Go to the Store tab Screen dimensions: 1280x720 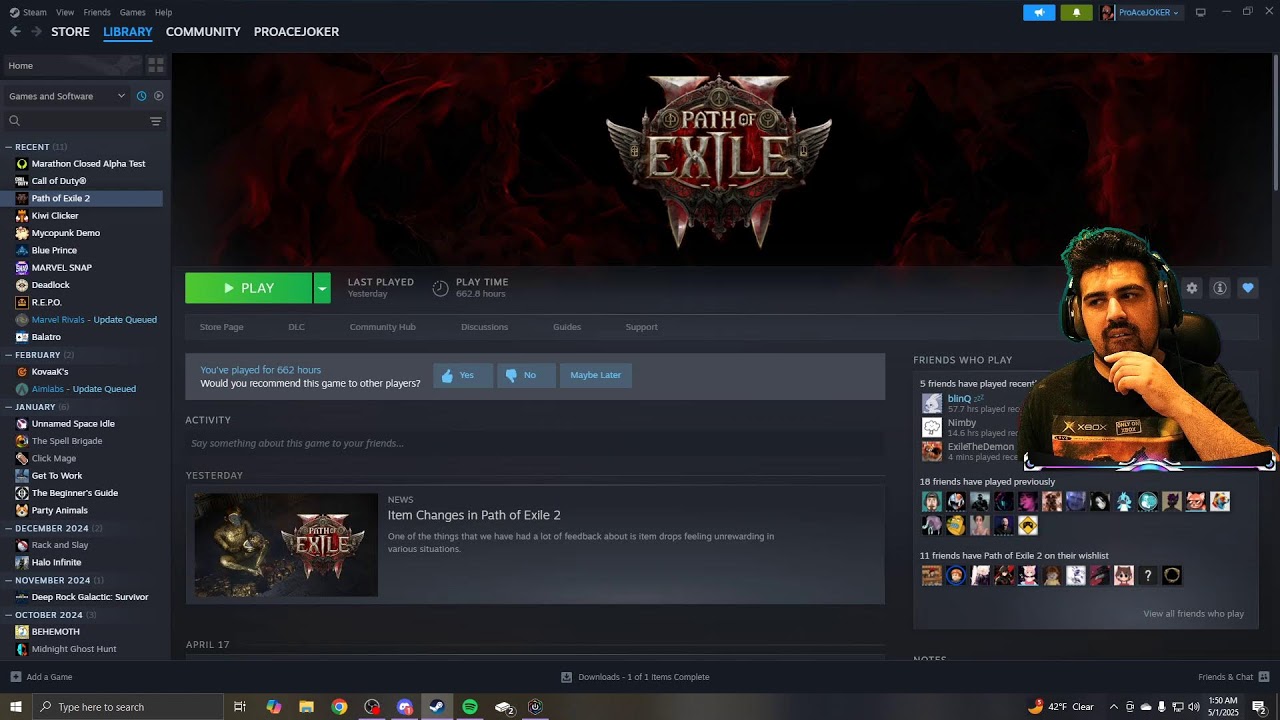[x=70, y=32]
